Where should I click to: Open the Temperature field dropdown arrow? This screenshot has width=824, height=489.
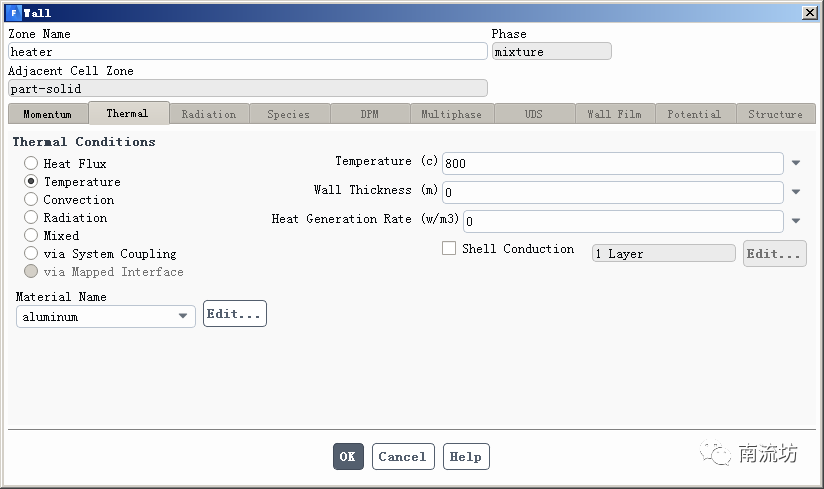tap(796, 163)
